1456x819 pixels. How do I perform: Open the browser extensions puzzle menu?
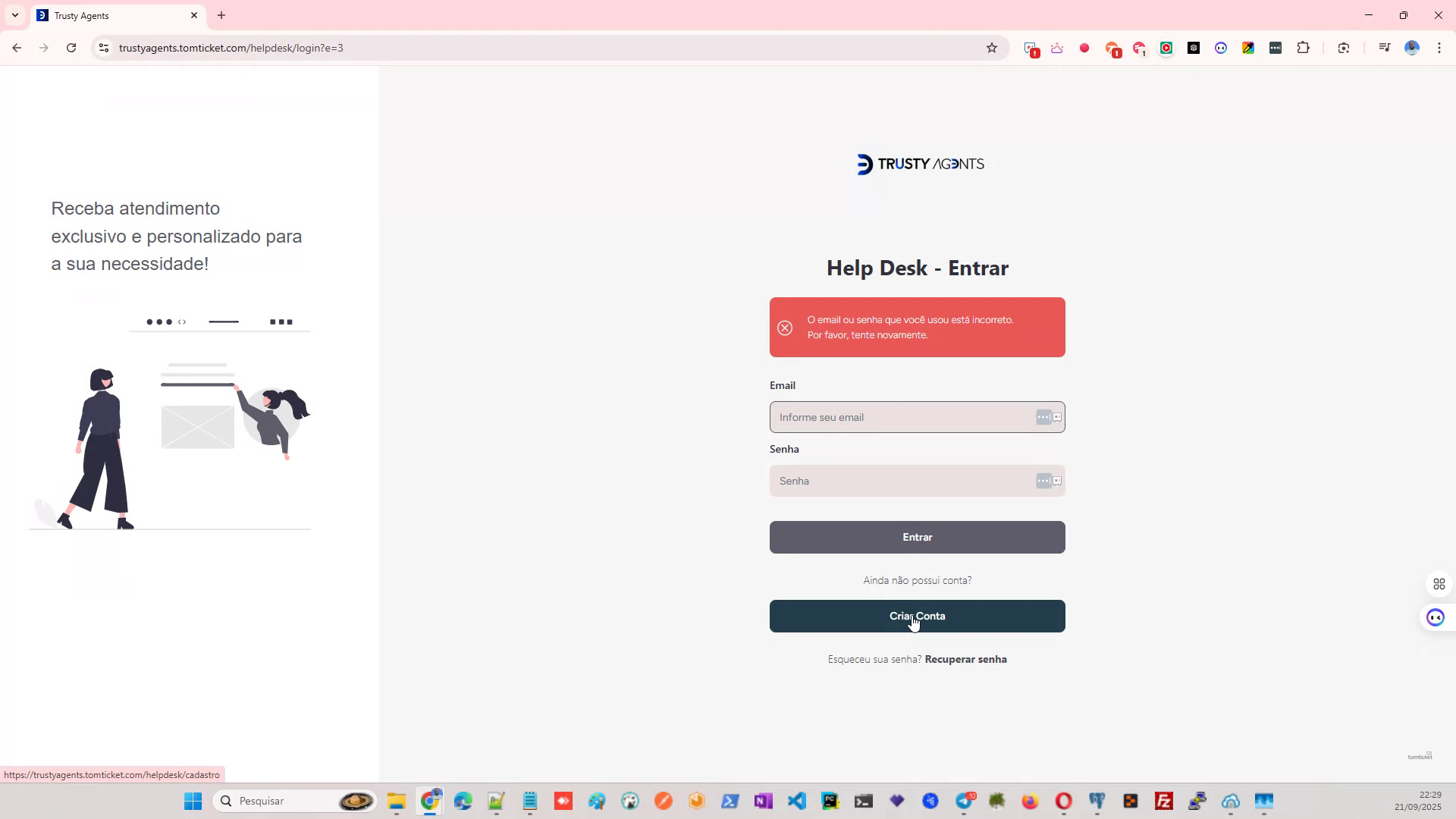pos(1304,47)
